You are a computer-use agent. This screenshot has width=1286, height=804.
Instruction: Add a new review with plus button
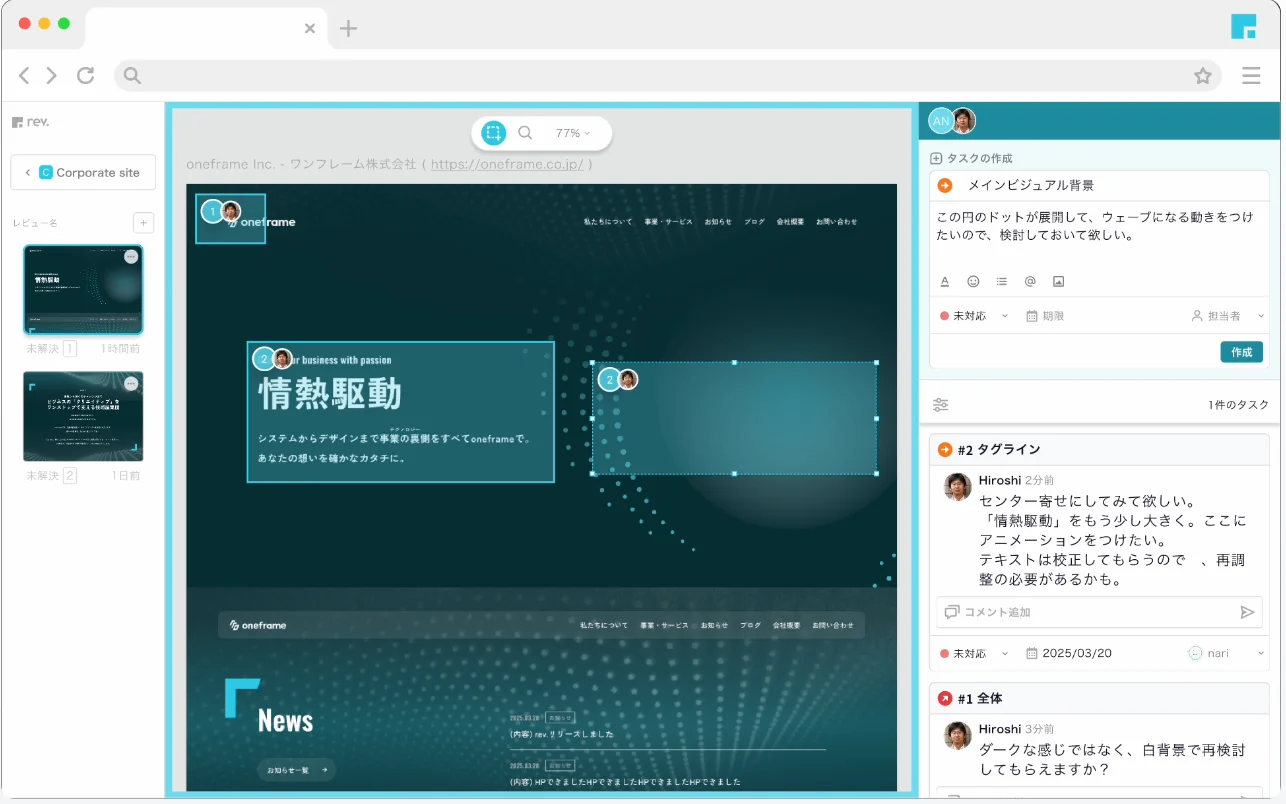[x=143, y=223]
